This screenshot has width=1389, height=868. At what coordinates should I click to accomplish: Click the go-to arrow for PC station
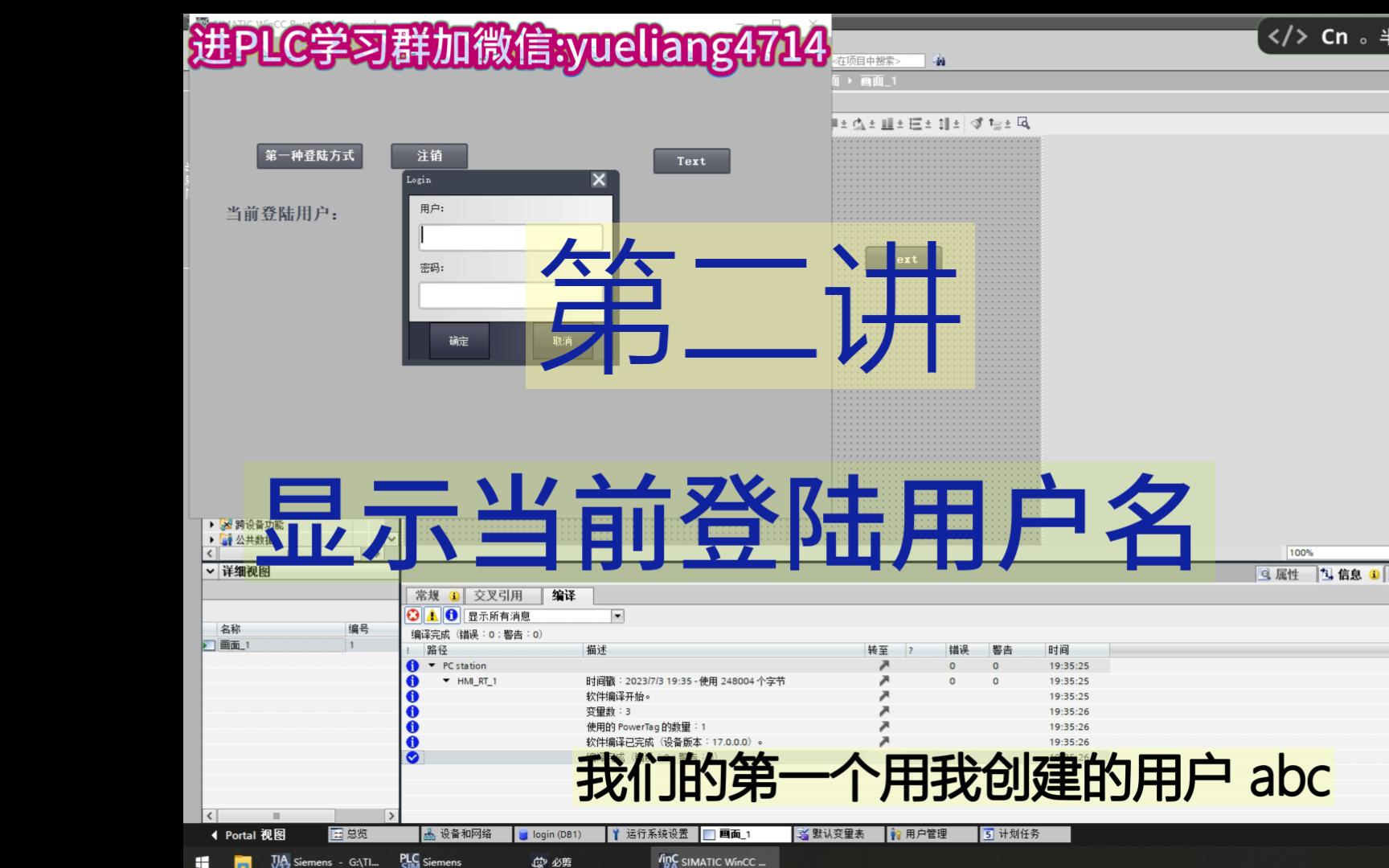[884, 665]
